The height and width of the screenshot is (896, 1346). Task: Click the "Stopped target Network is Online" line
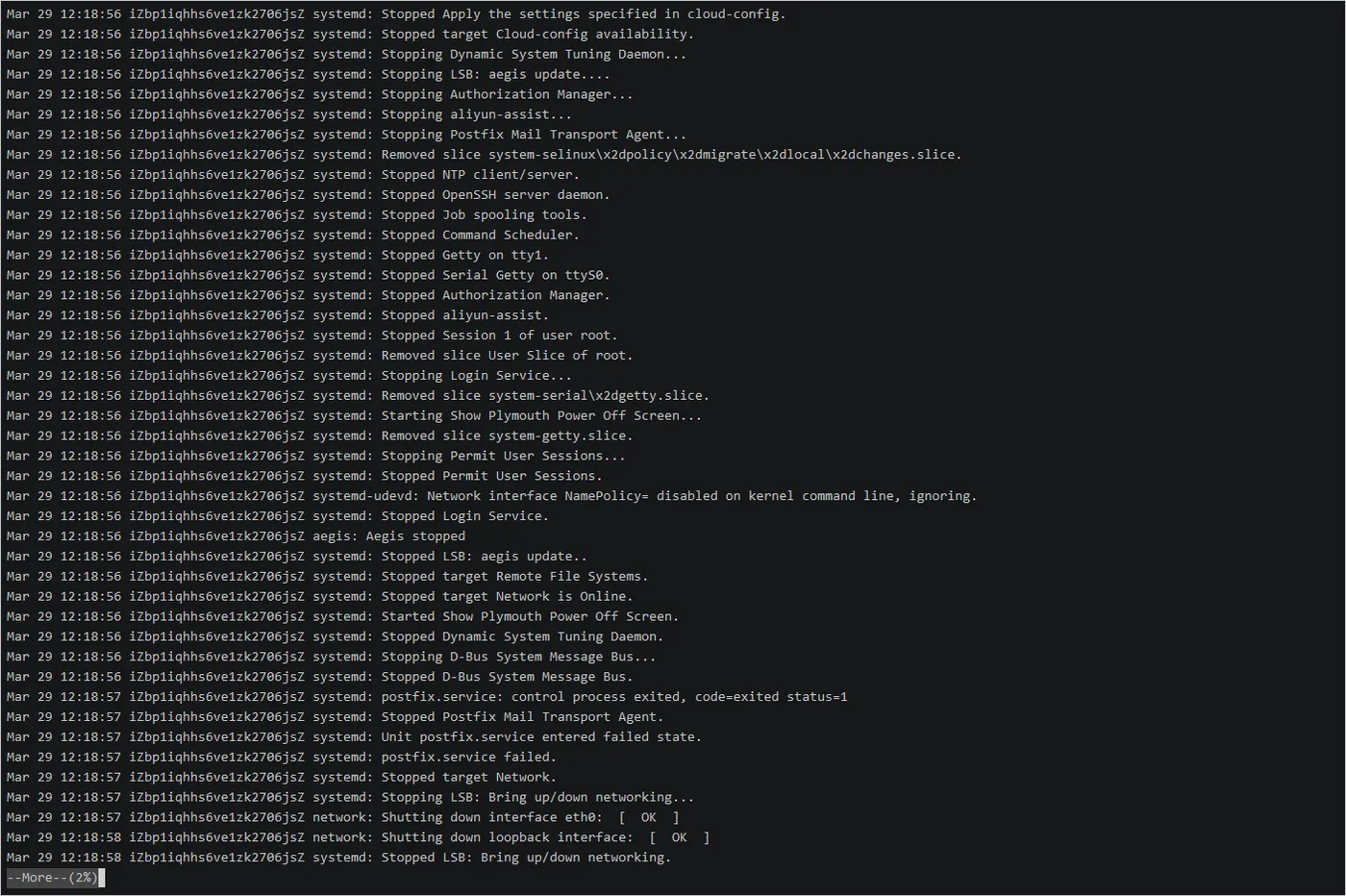tap(507, 596)
